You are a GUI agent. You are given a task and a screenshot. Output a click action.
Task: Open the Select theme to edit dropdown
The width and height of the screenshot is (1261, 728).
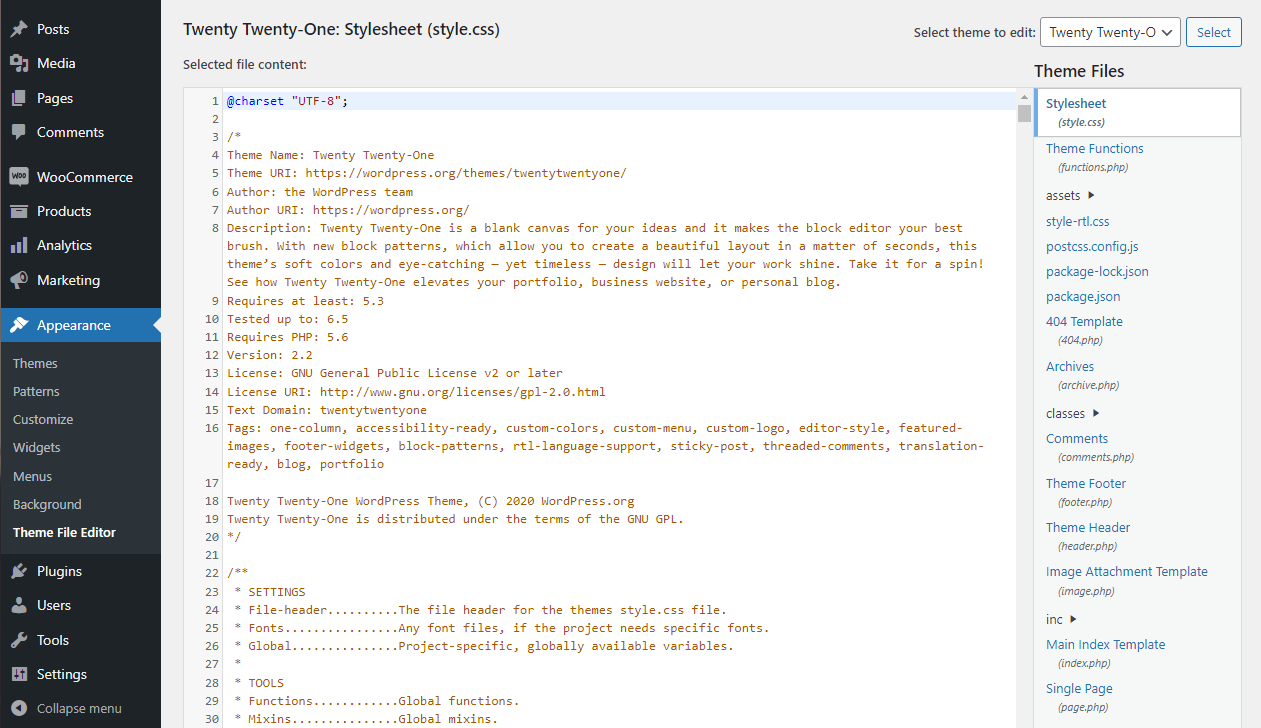1110,32
